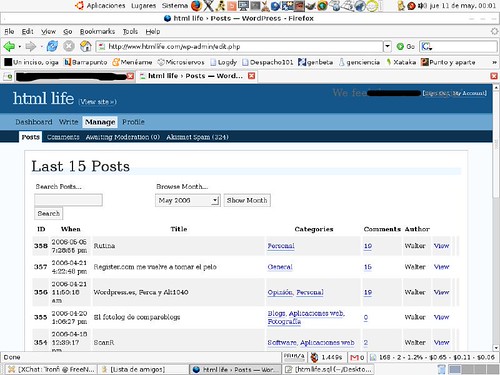Viewport: 500px width, 375px height.
Task: Open Awaiting Moderation (0) subtab
Action: tap(123, 137)
